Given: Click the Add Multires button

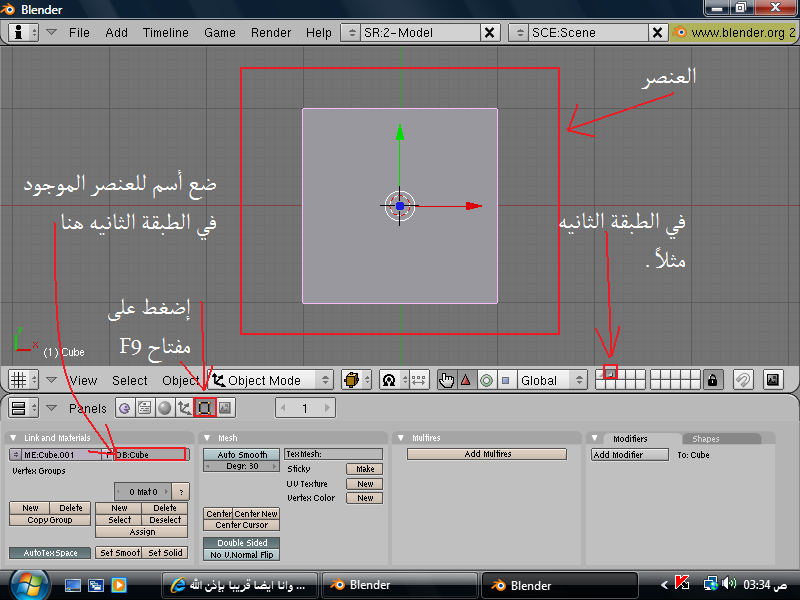Looking at the screenshot, I should point(487,454).
